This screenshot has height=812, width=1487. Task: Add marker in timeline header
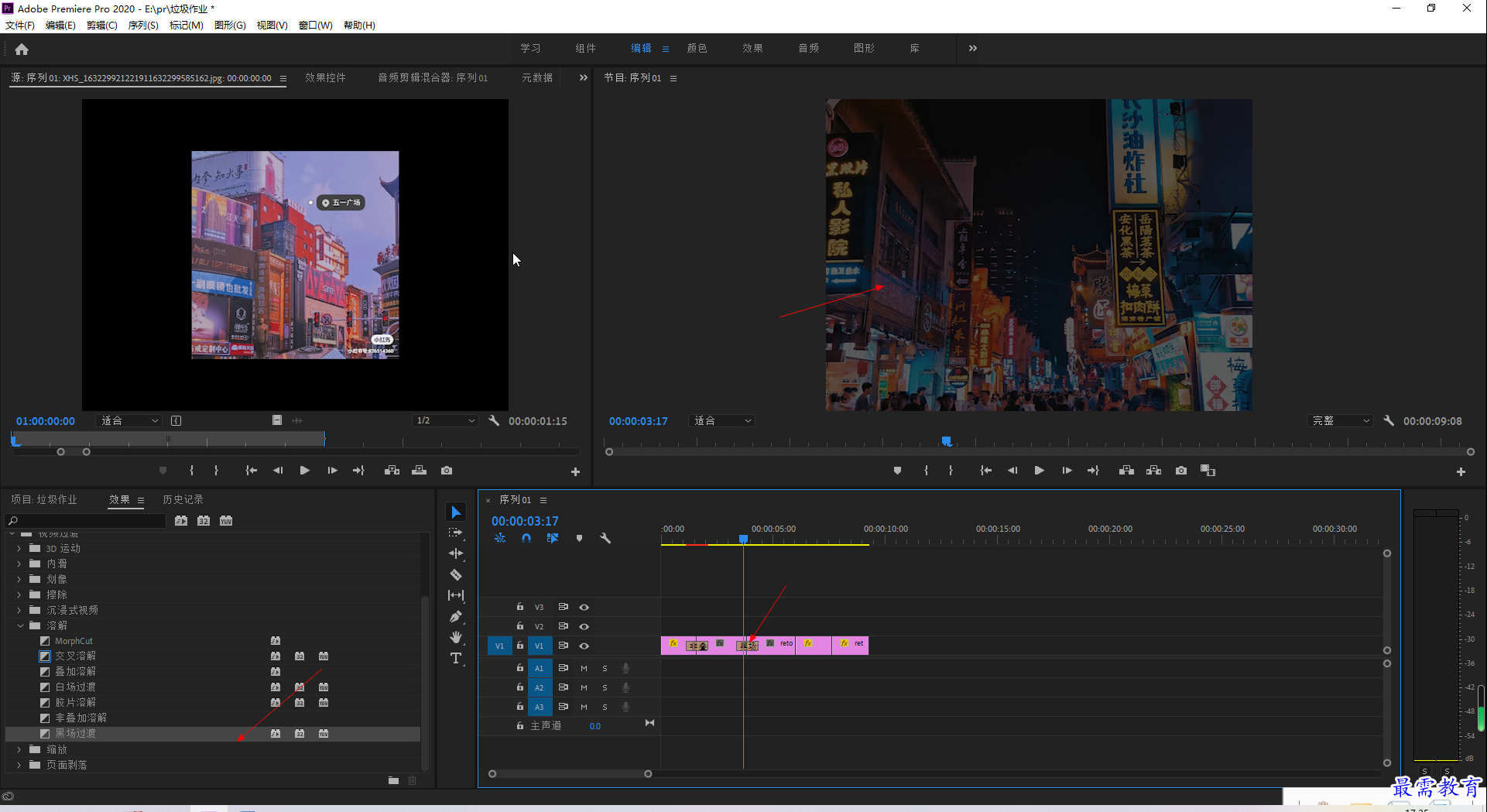(x=579, y=538)
